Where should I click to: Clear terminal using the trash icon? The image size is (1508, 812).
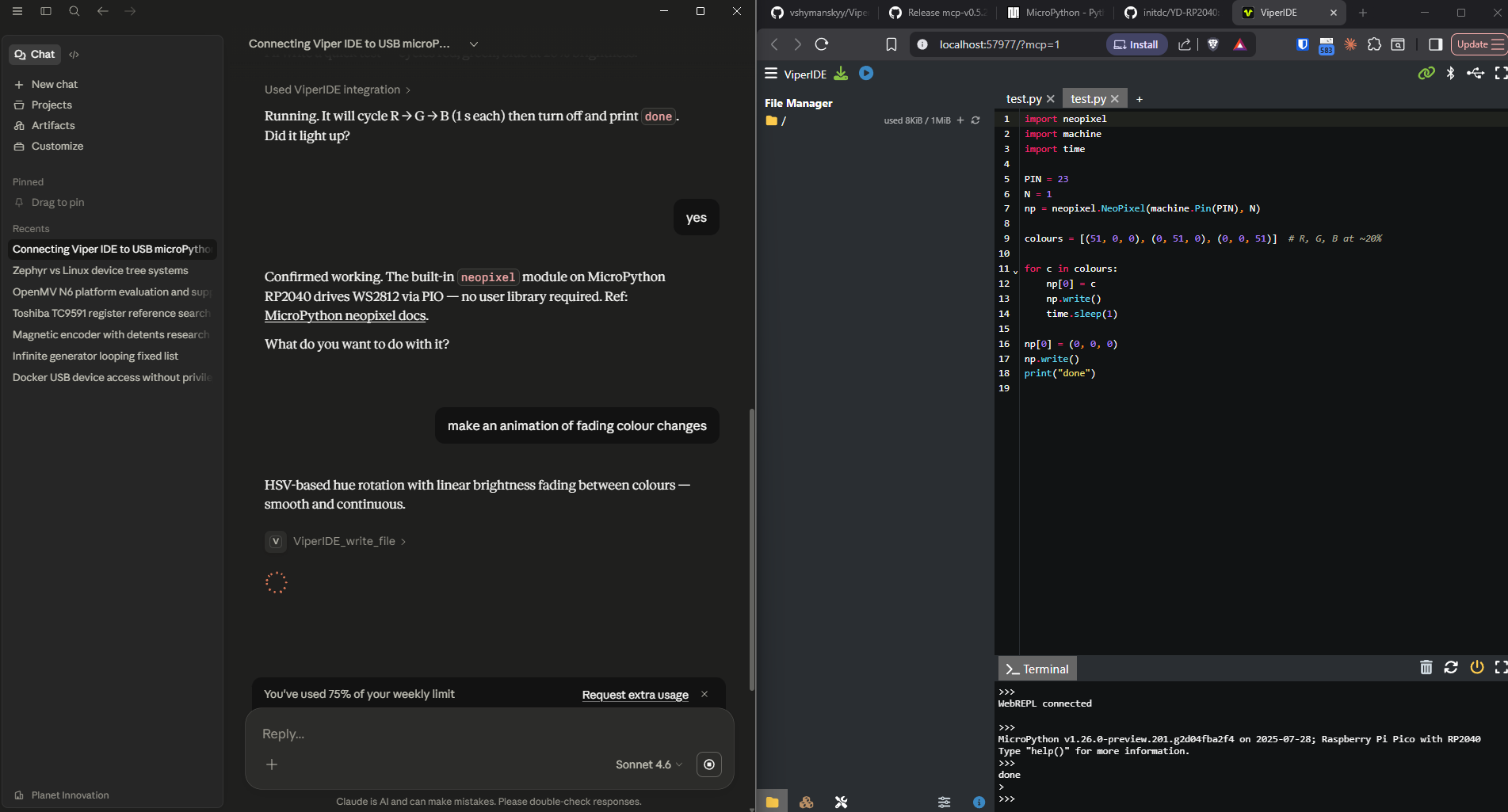(x=1426, y=668)
